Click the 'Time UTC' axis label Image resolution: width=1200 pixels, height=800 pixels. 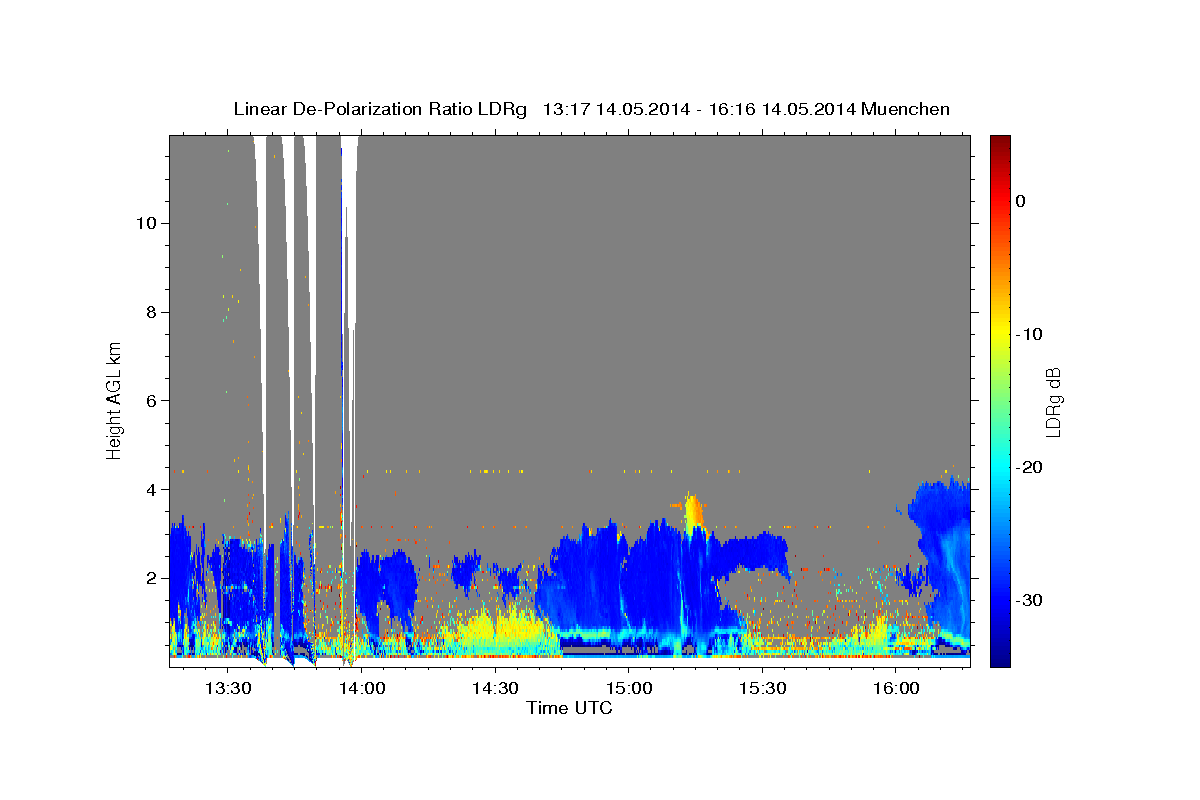[569, 708]
